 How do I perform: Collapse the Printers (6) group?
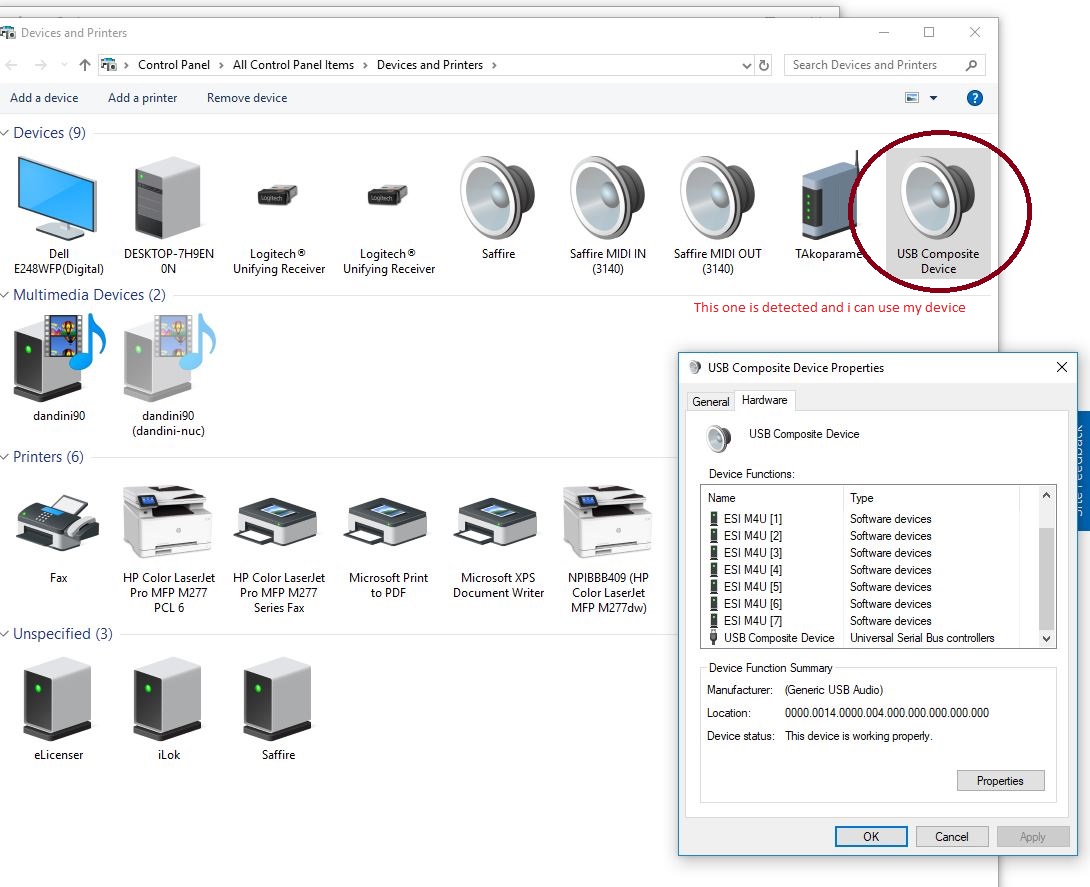5,457
